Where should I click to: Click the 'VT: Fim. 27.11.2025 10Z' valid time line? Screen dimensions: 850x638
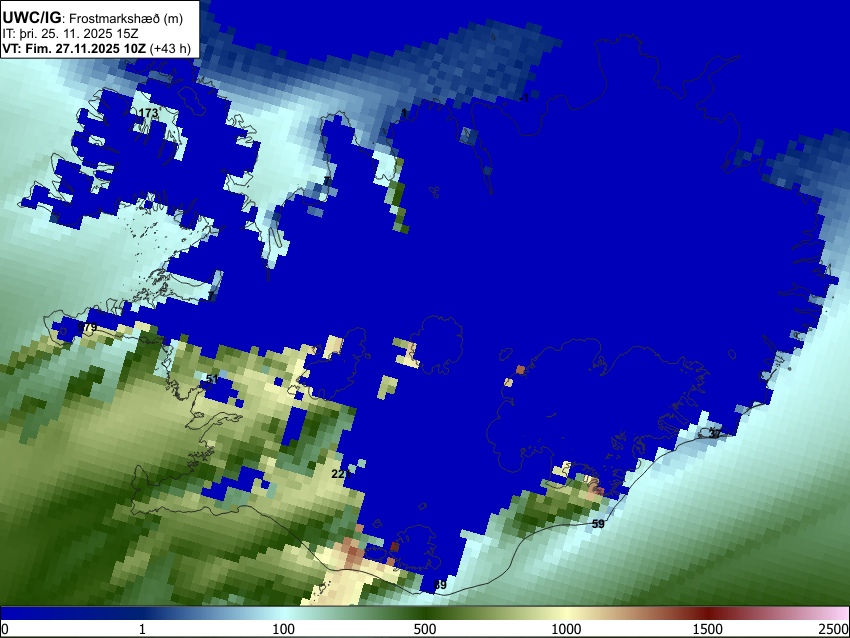96,48
